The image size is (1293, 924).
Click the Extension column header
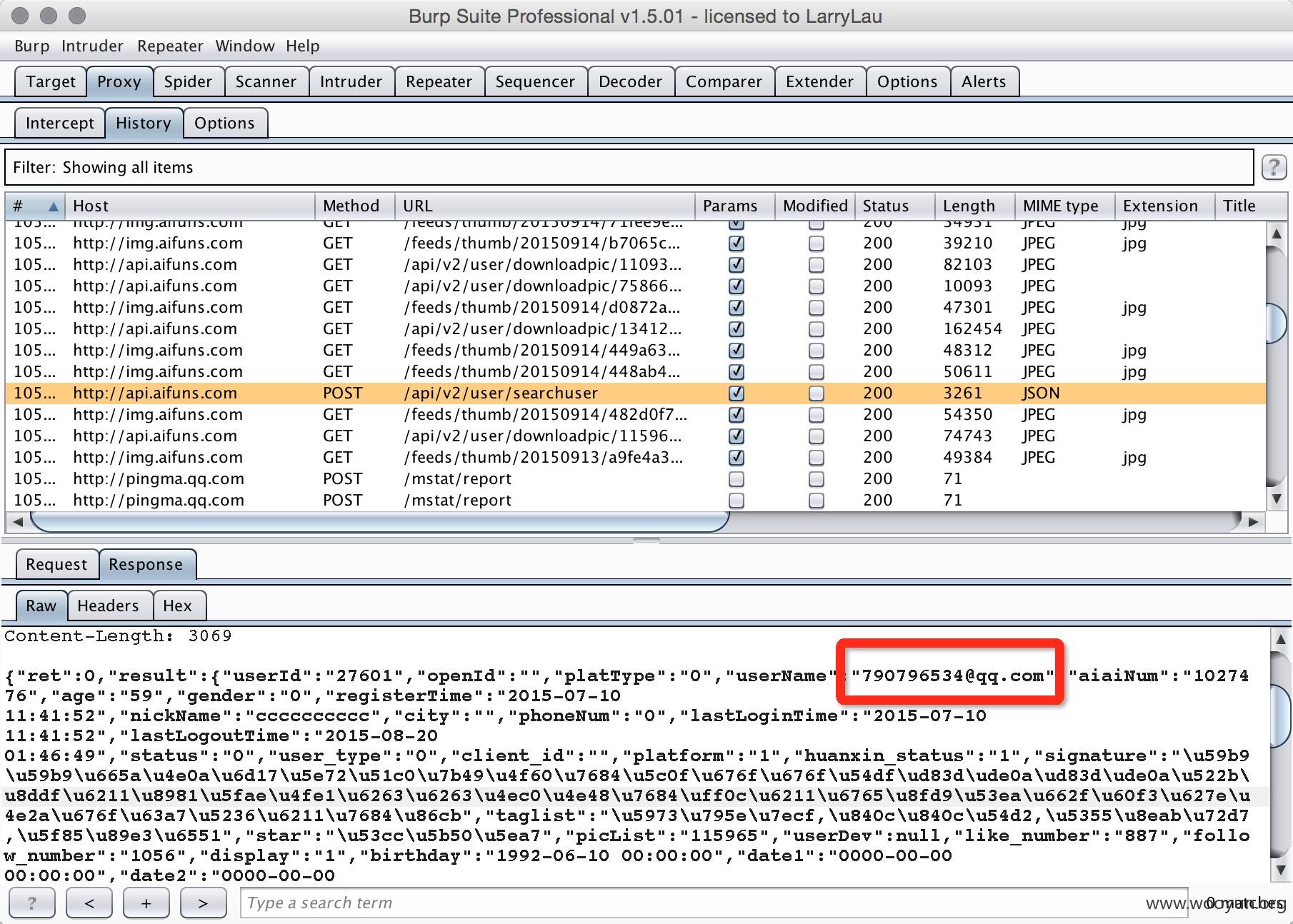point(1164,206)
